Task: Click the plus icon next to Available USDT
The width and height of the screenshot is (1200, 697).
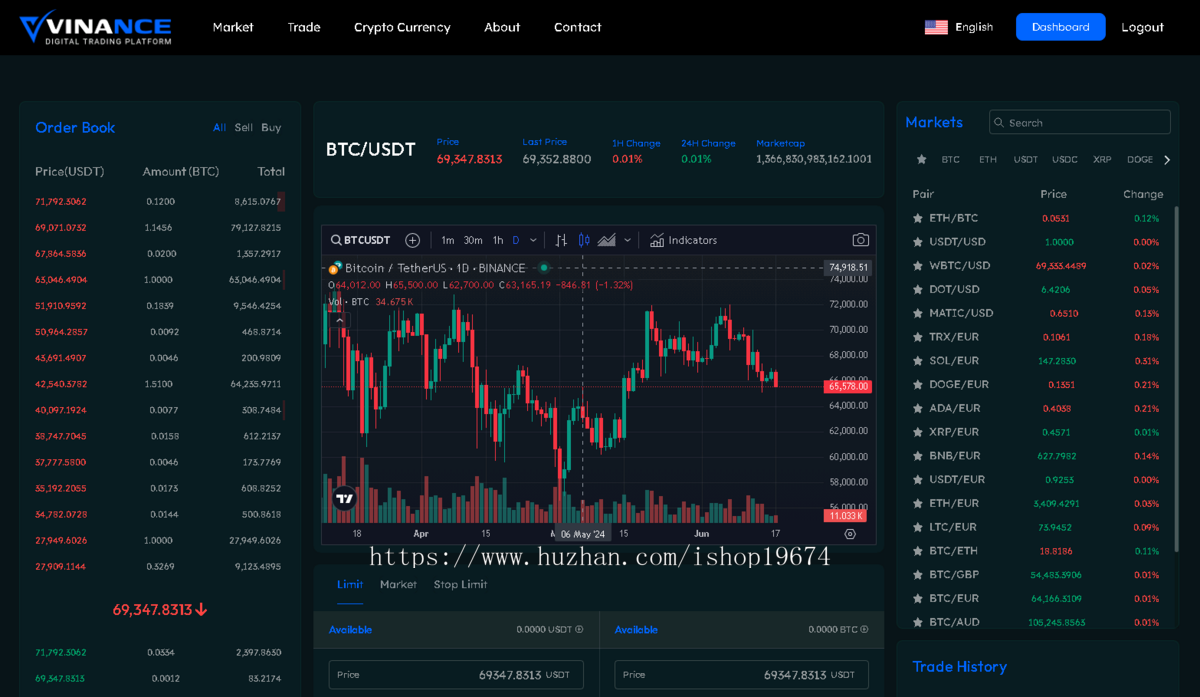Action: coord(579,630)
